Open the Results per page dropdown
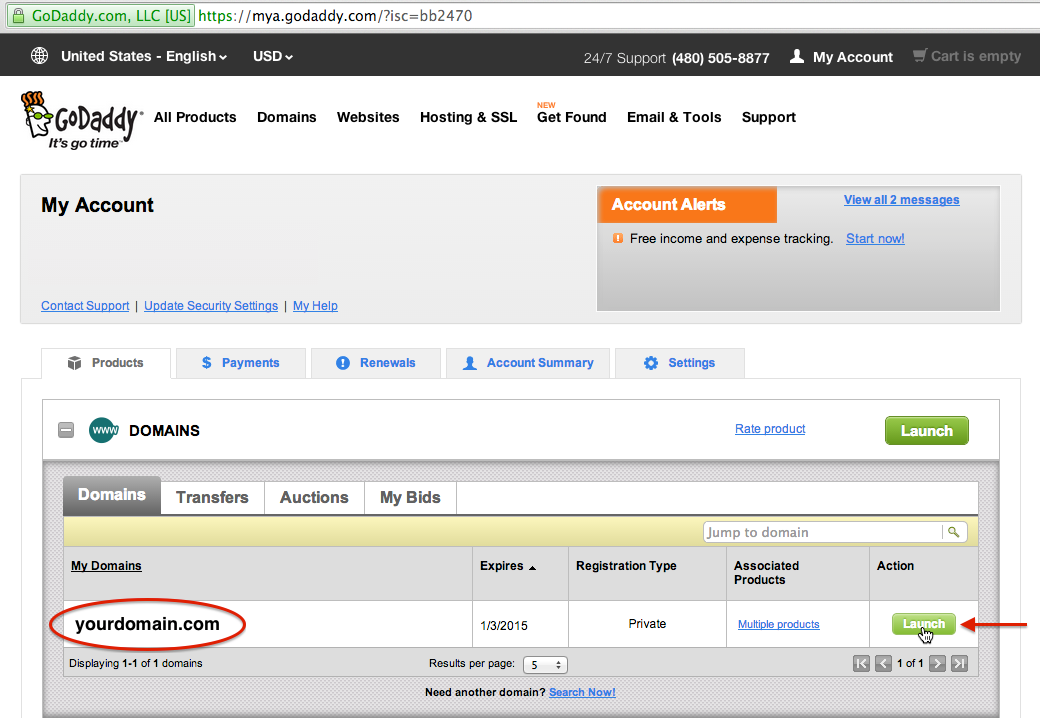The image size is (1040, 718). click(x=545, y=664)
